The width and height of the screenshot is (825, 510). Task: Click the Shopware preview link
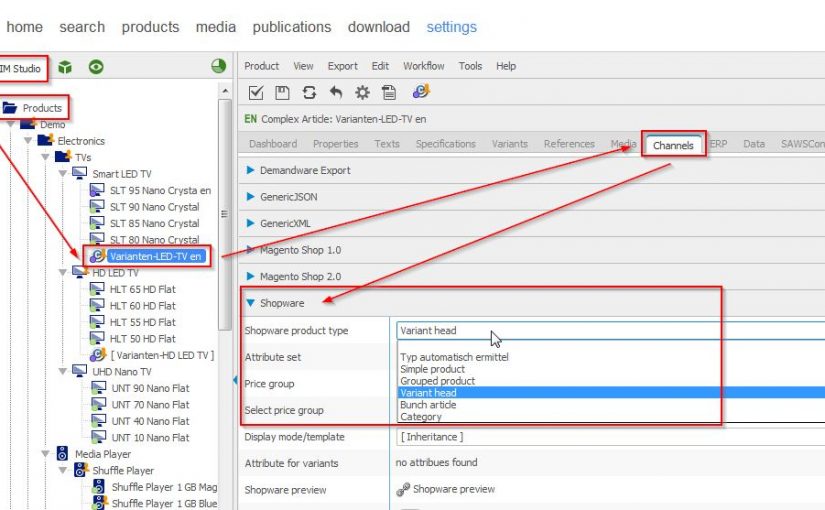point(453,489)
